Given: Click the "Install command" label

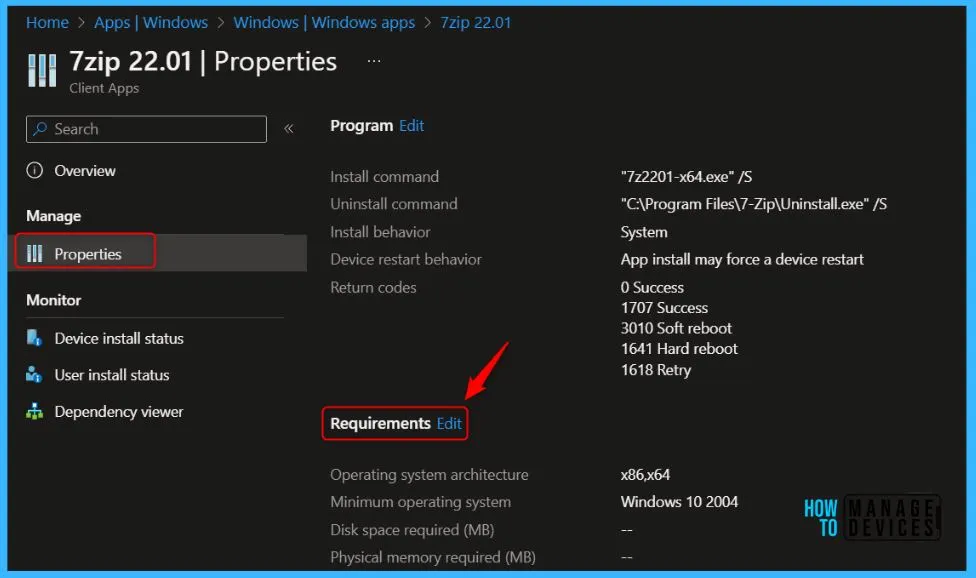Looking at the screenshot, I should coord(384,177).
